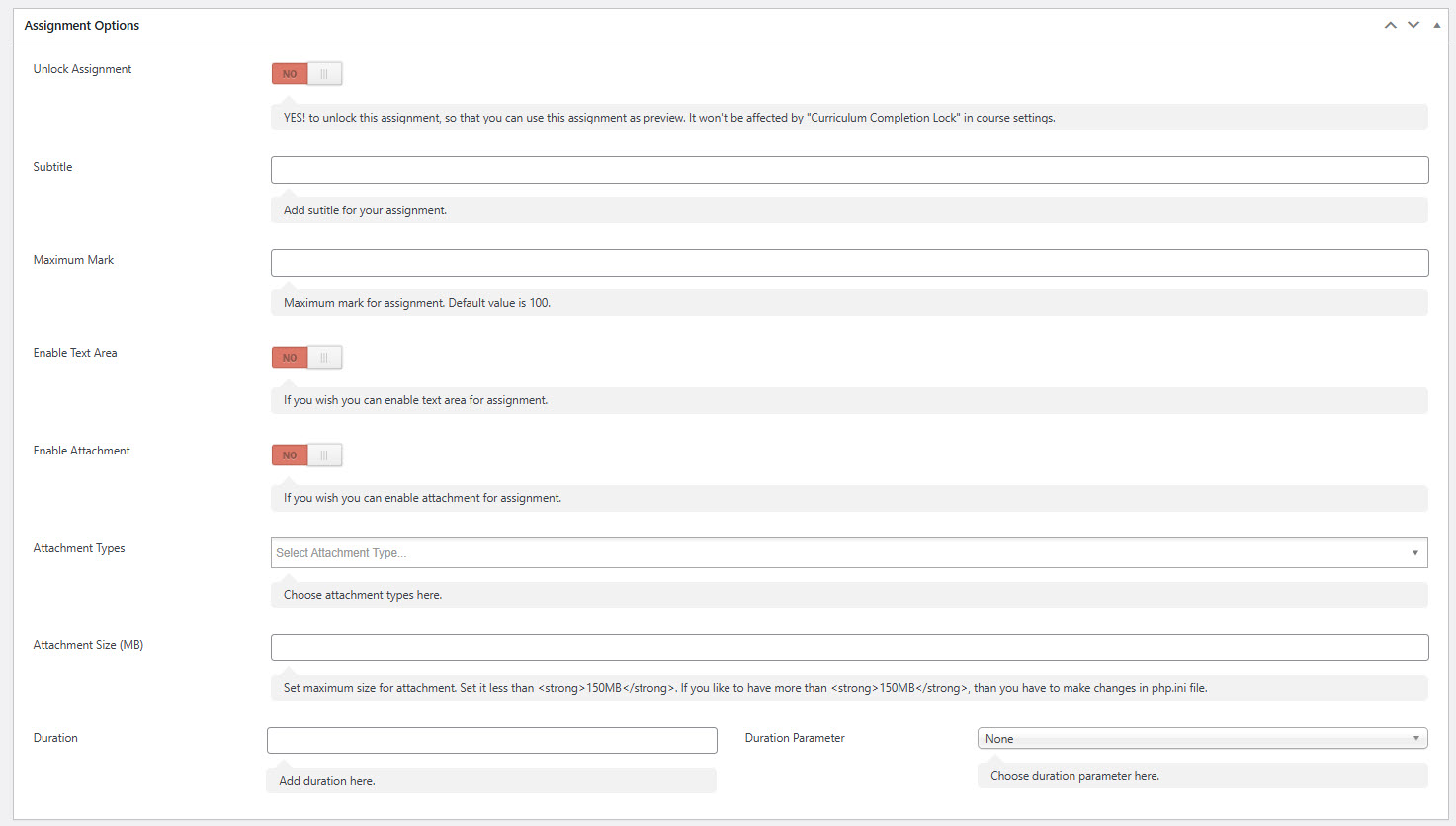Screen dimensions: 1456x826
Task: Open the Select Attachment Type dropdown
Action: 849,553
